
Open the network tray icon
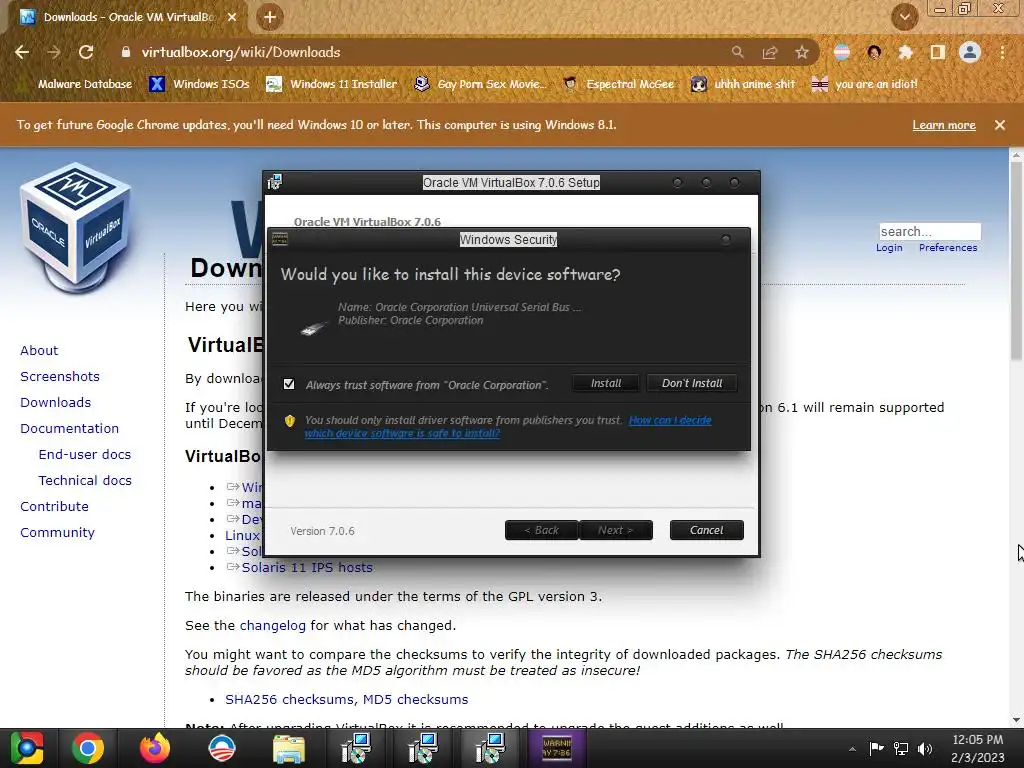point(901,749)
